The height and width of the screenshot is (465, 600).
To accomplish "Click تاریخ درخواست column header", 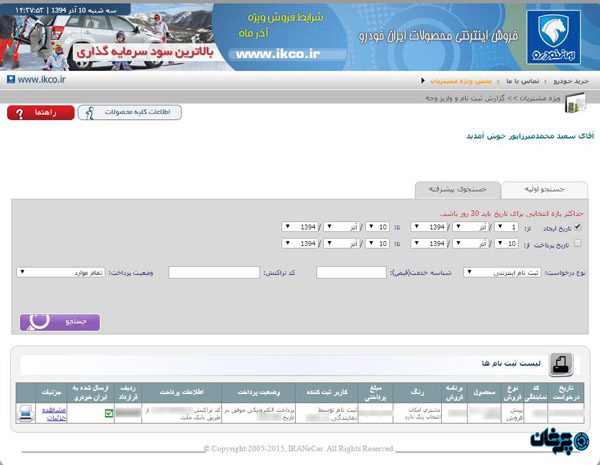I will pyautogui.click(x=566, y=392).
